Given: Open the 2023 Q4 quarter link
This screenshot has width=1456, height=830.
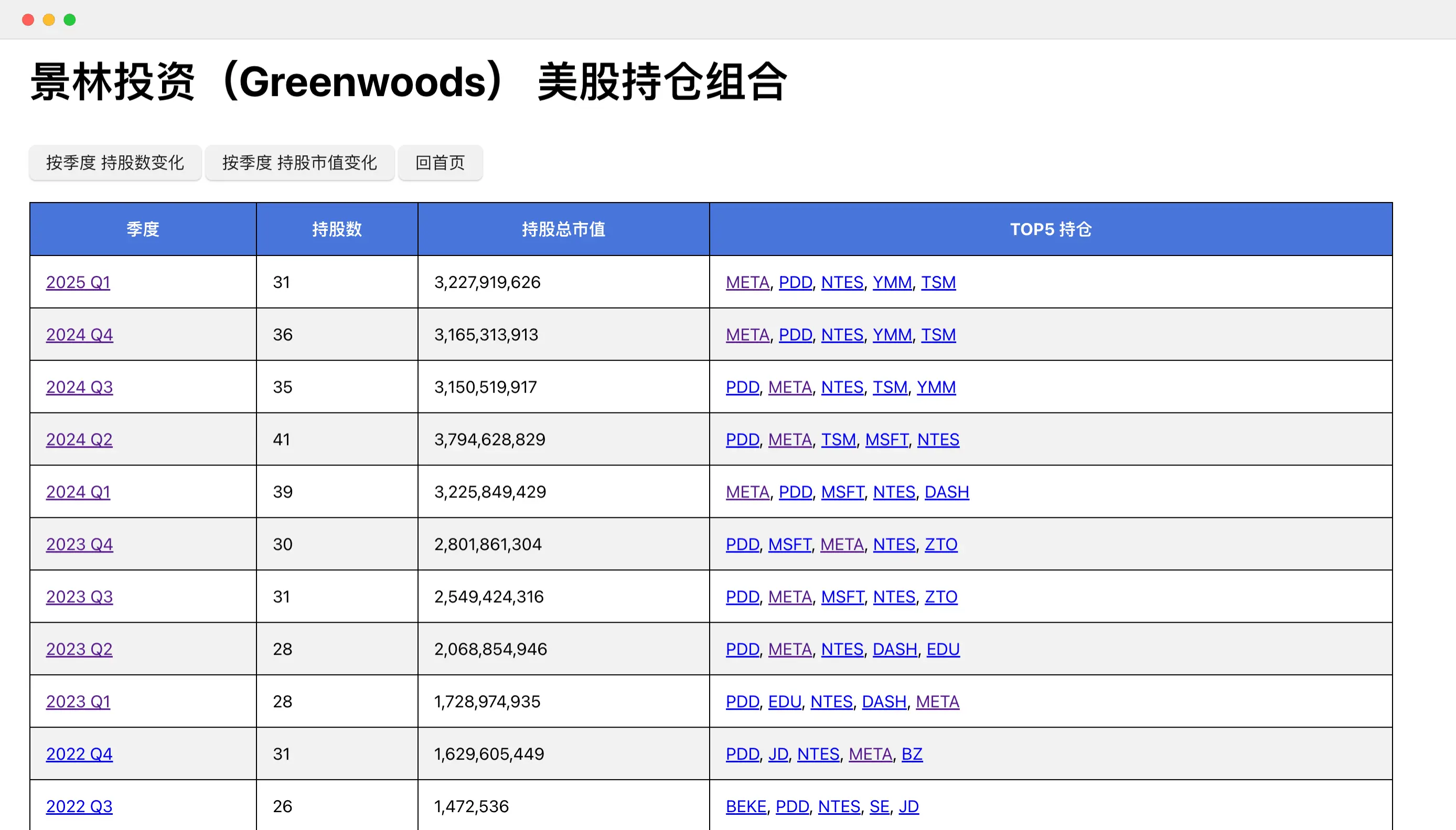Looking at the screenshot, I should pyautogui.click(x=80, y=545).
